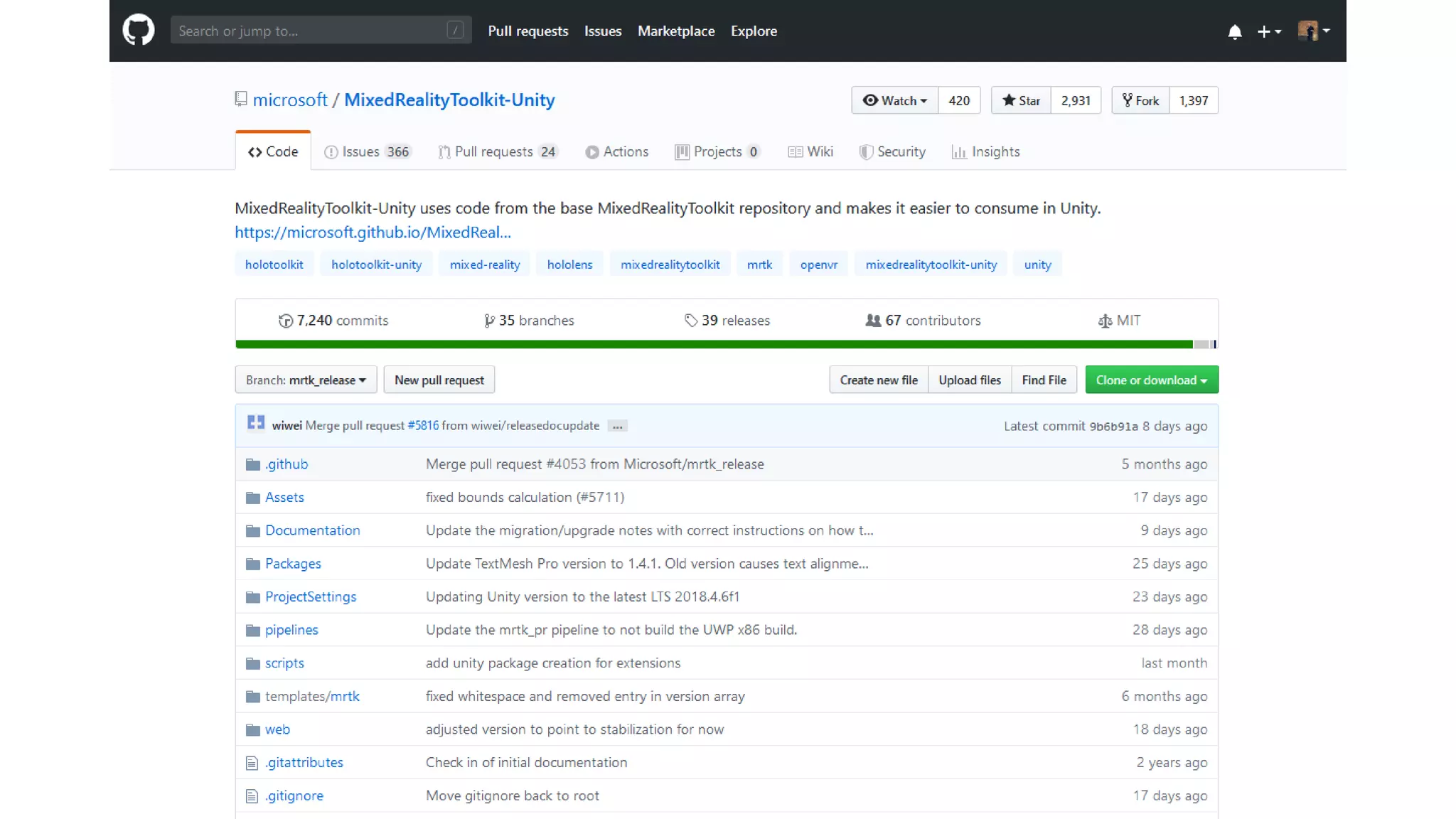Expand the commit message ellipsis button
1456x819 pixels.
pyautogui.click(x=617, y=426)
